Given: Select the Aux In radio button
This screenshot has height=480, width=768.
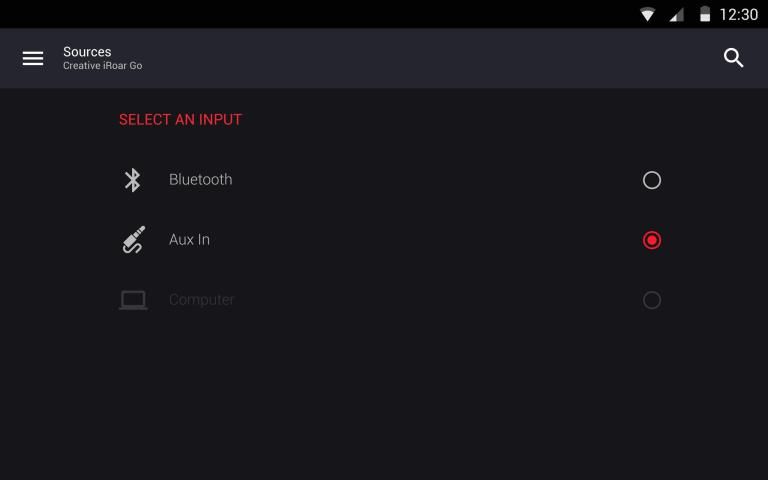Looking at the screenshot, I should (652, 240).
